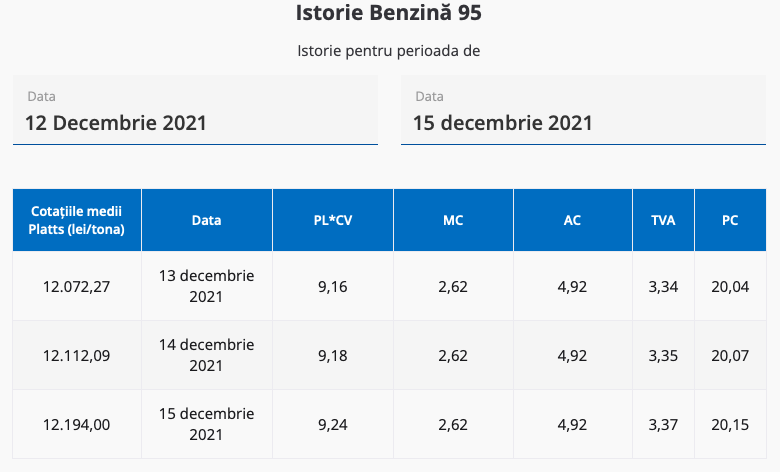Click the Cotațiile medii Platts column header

click(x=77, y=220)
